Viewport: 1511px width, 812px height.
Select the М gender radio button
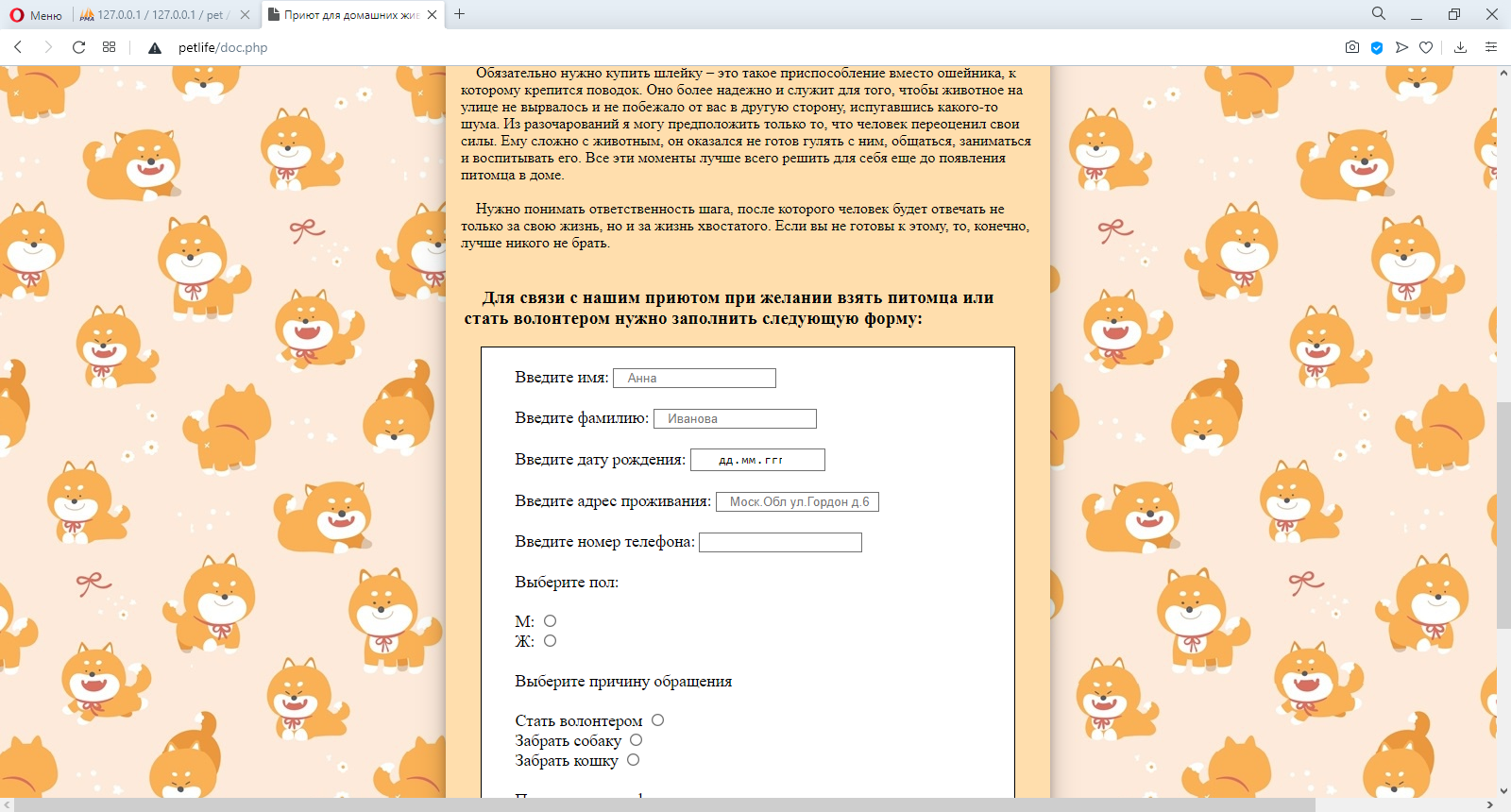[550, 621]
